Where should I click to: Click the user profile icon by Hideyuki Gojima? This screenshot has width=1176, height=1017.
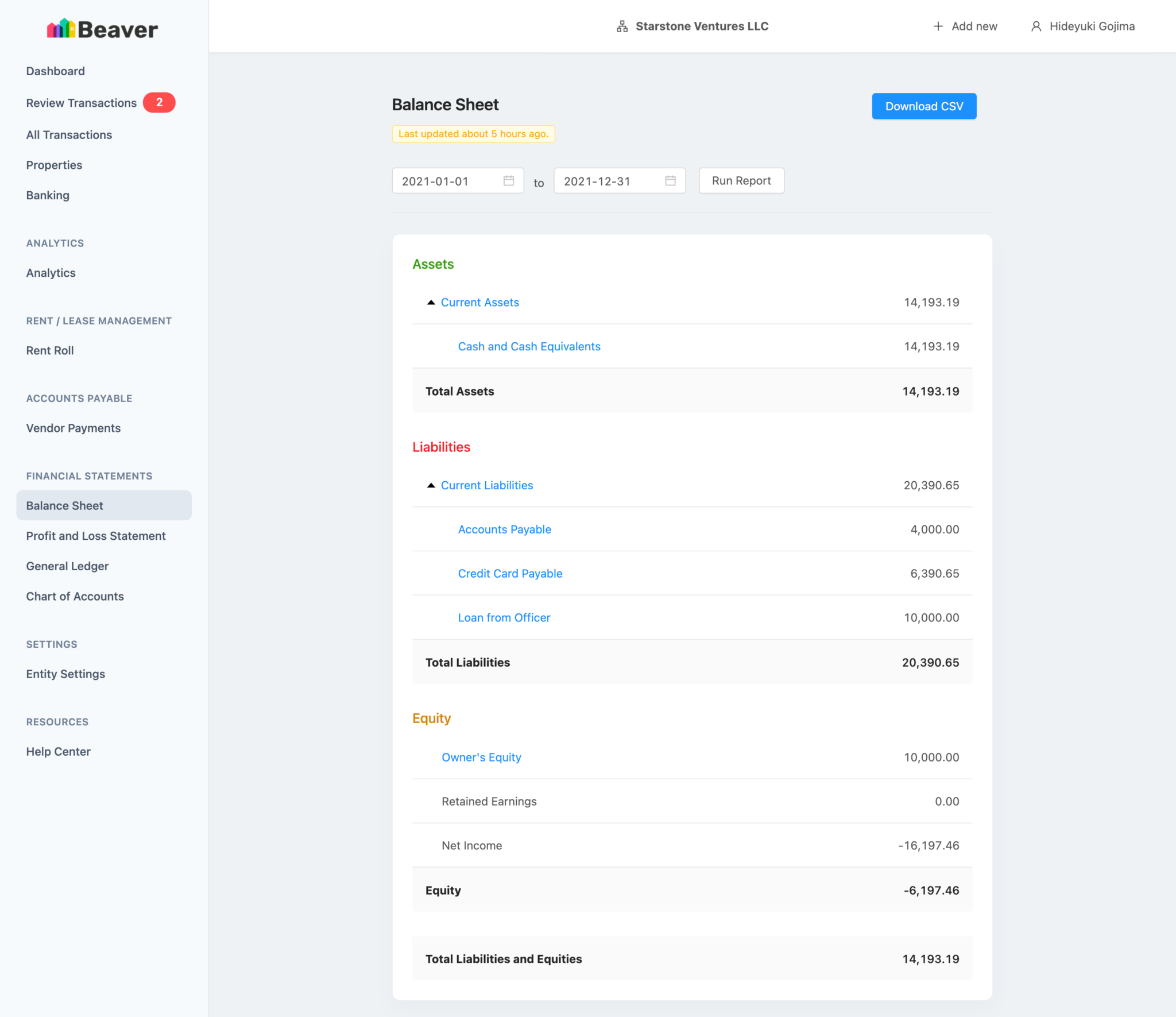1036,26
